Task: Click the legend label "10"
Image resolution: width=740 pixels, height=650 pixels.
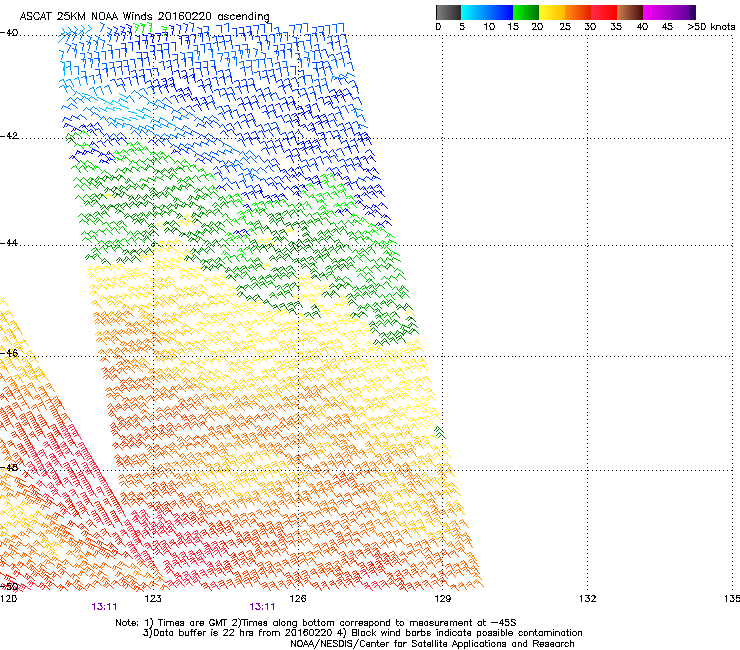Action: pos(489,27)
